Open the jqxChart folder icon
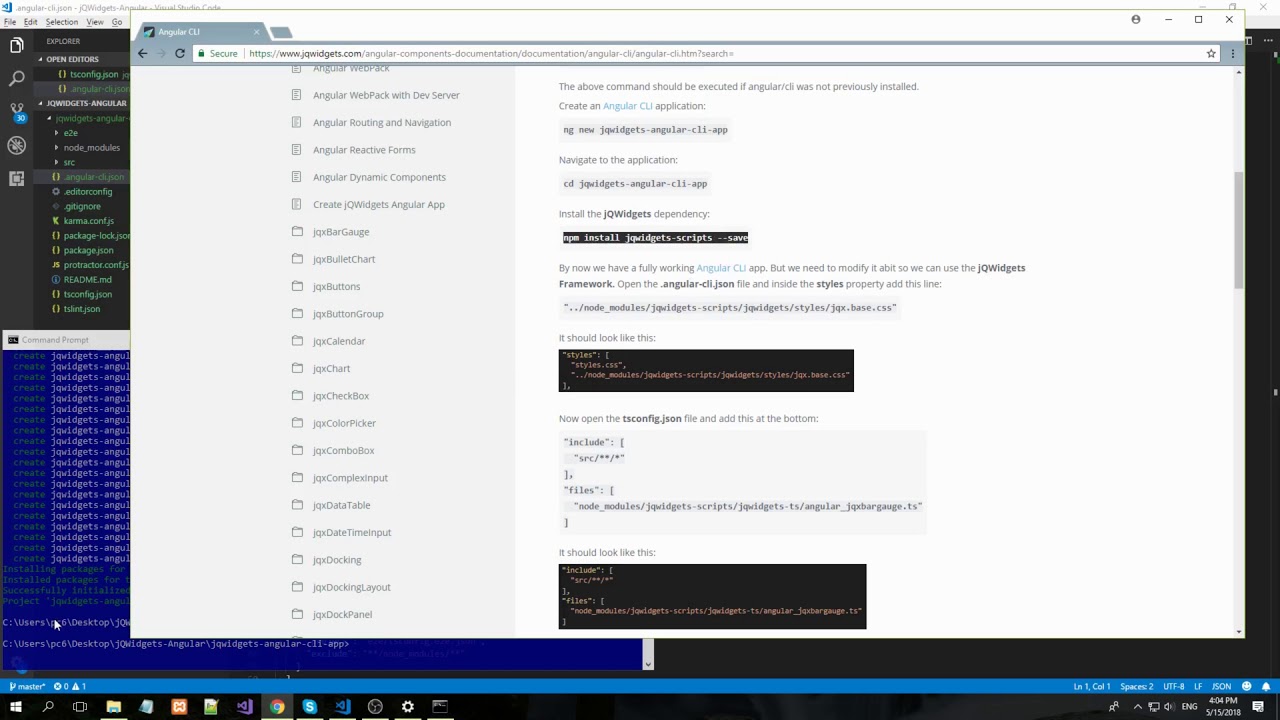This screenshot has width=1280, height=720. click(297, 368)
